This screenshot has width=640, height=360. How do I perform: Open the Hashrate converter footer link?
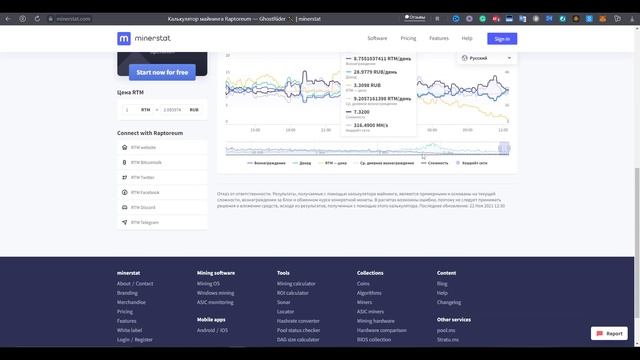point(298,321)
